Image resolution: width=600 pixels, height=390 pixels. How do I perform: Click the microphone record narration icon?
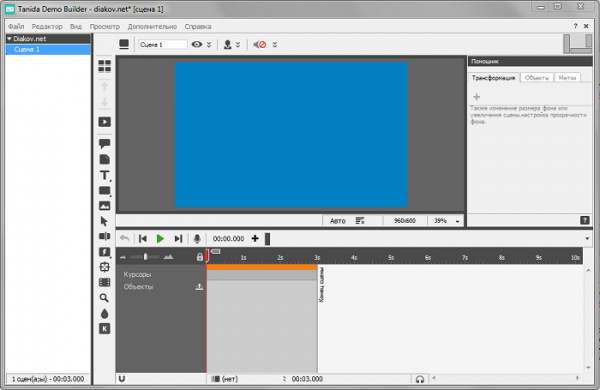pyautogui.click(x=197, y=239)
